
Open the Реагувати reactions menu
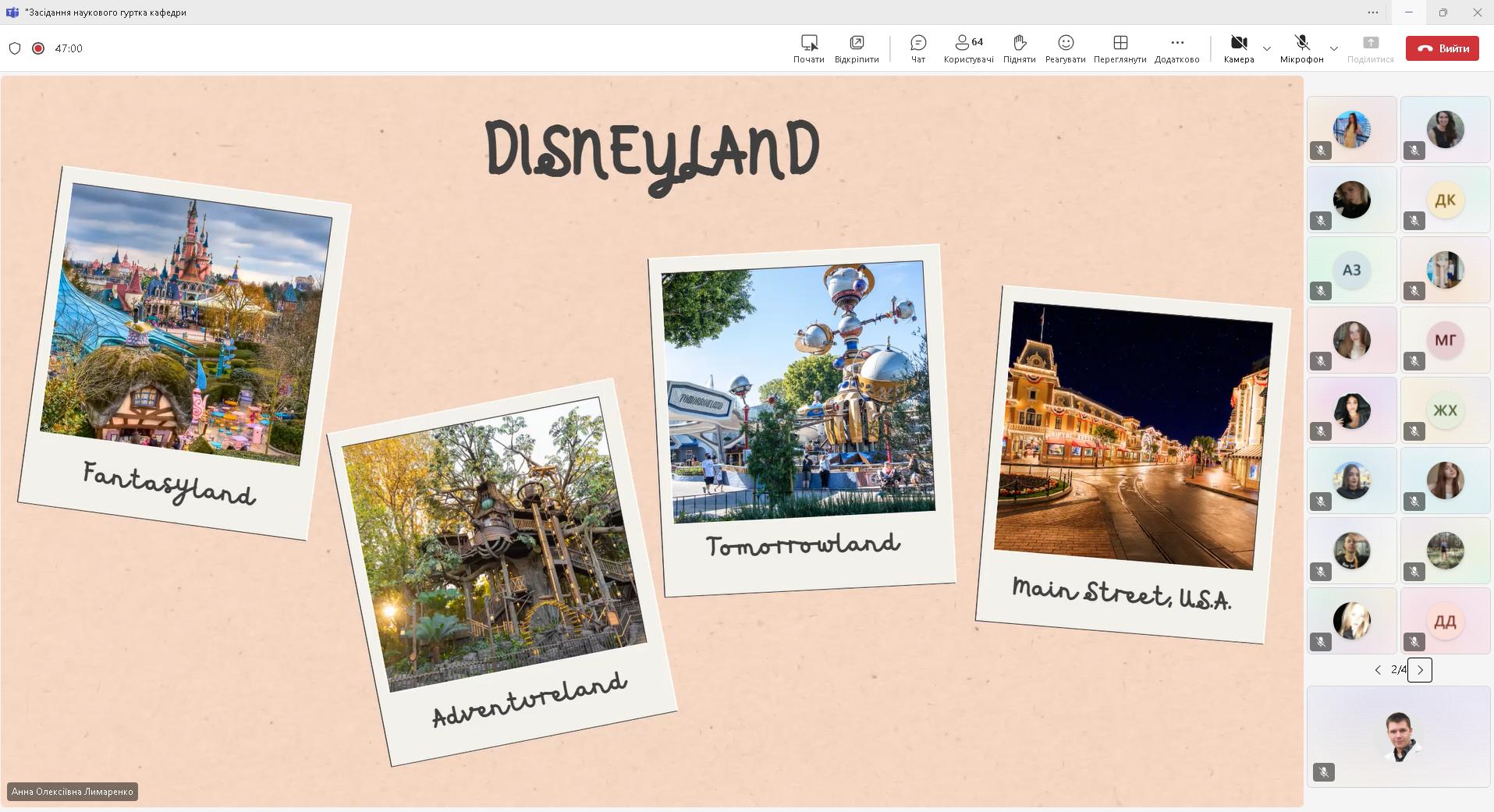[x=1065, y=48]
